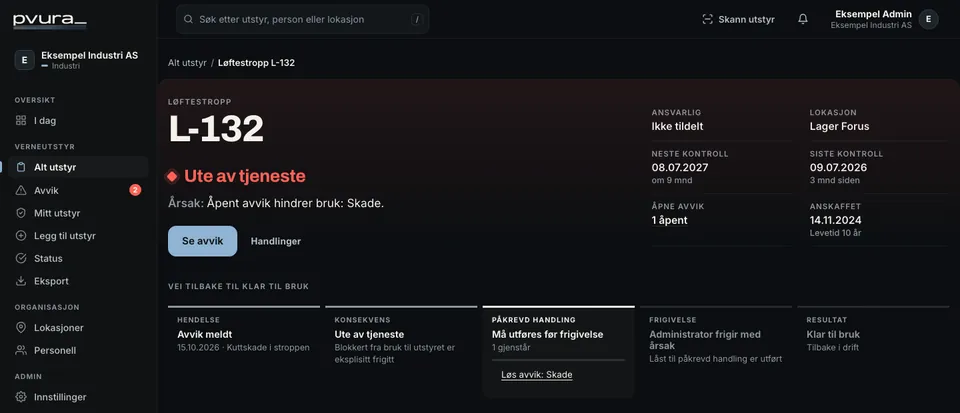Expand the Eksempel Industri AS organisation switcher
This screenshot has height=413, width=960.
click(x=78, y=60)
